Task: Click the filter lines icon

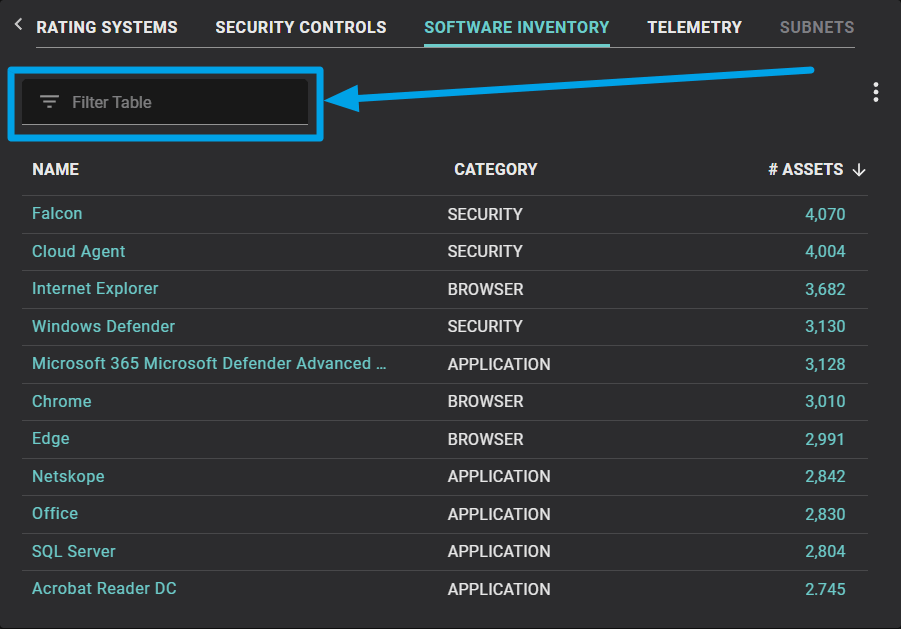Action: click(x=49, y=102)
